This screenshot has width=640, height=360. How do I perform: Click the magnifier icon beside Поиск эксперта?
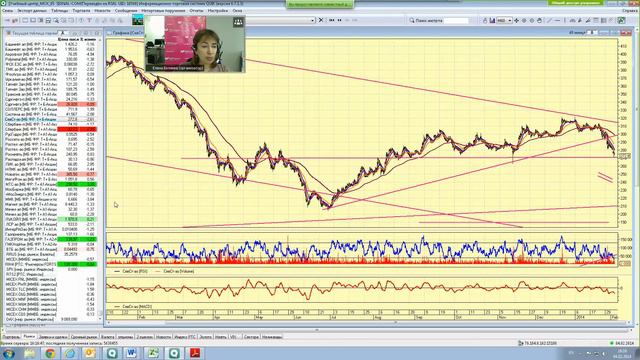412,20
